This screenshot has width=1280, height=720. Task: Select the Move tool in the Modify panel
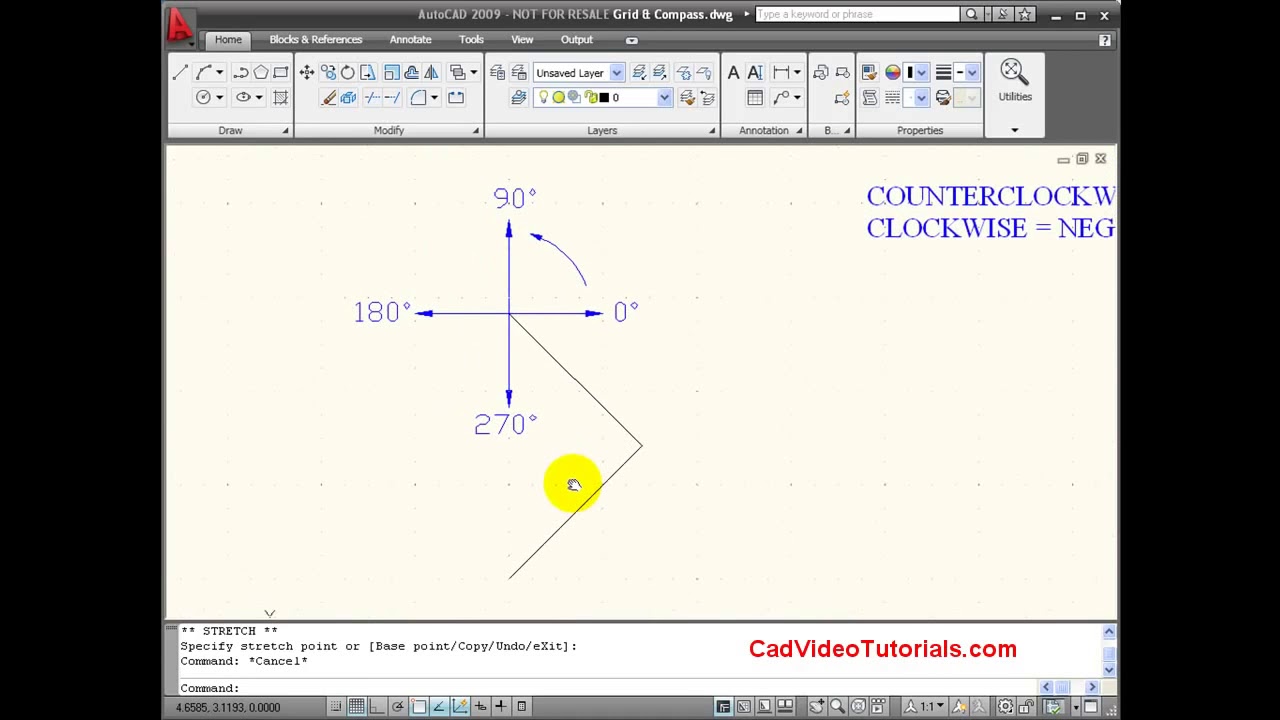point(307,72)
